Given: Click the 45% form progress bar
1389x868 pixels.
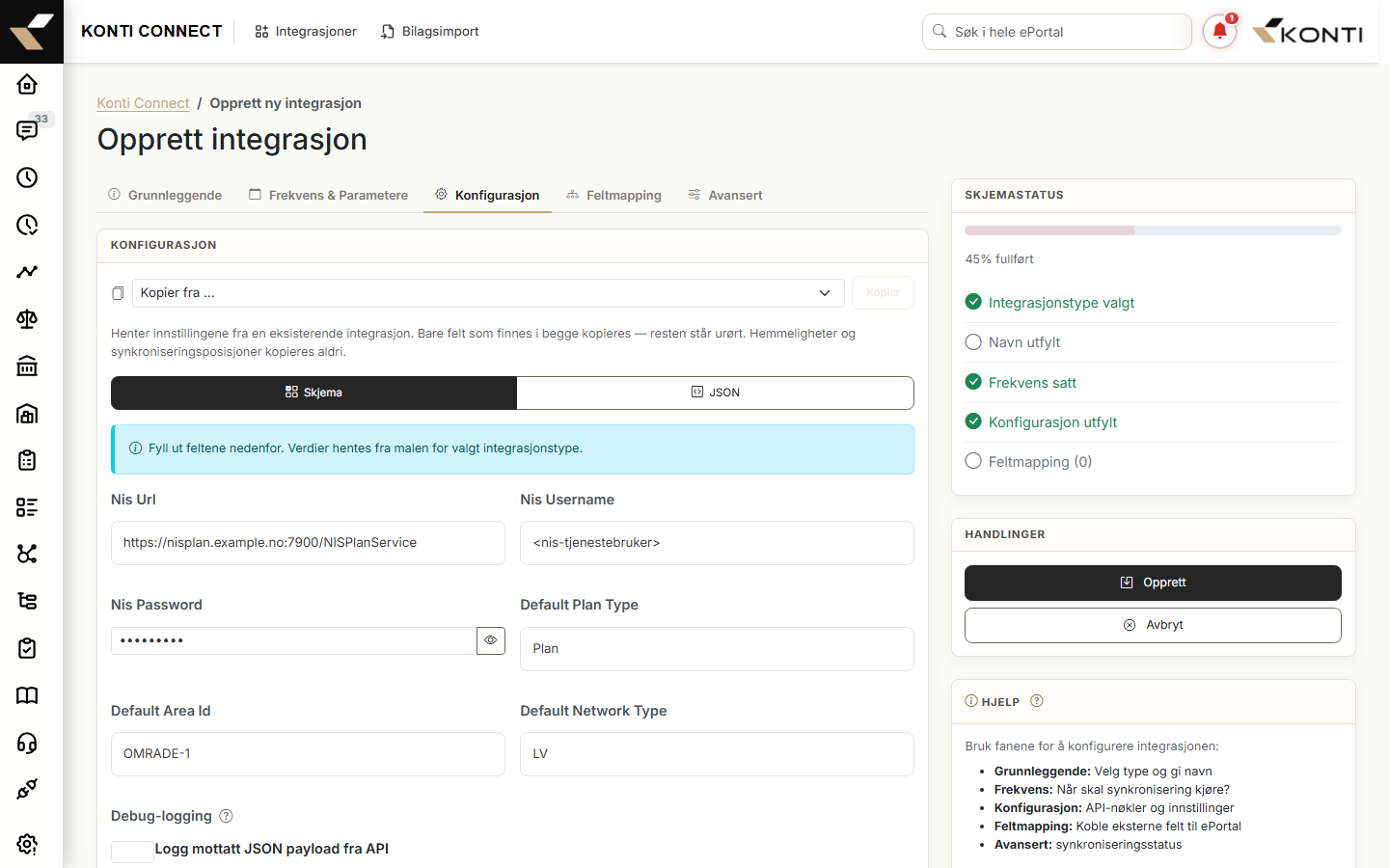Looking at the screenshot, I should 1153,231.
